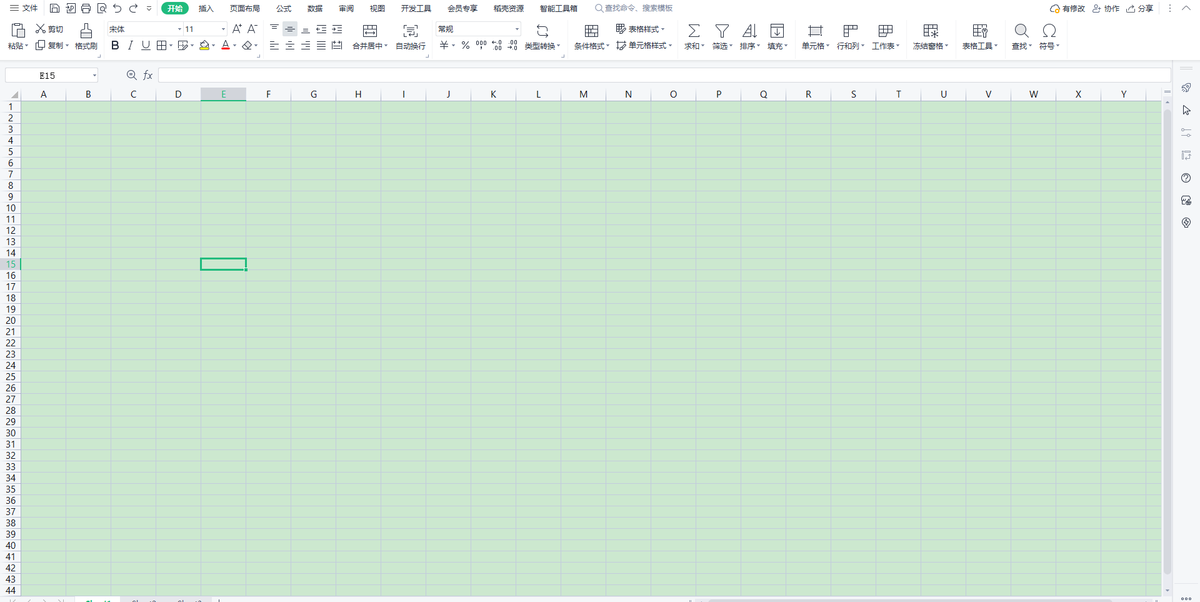Apply middle vertical alignment
Viewport: 1200px width, 602px height.
289,29
